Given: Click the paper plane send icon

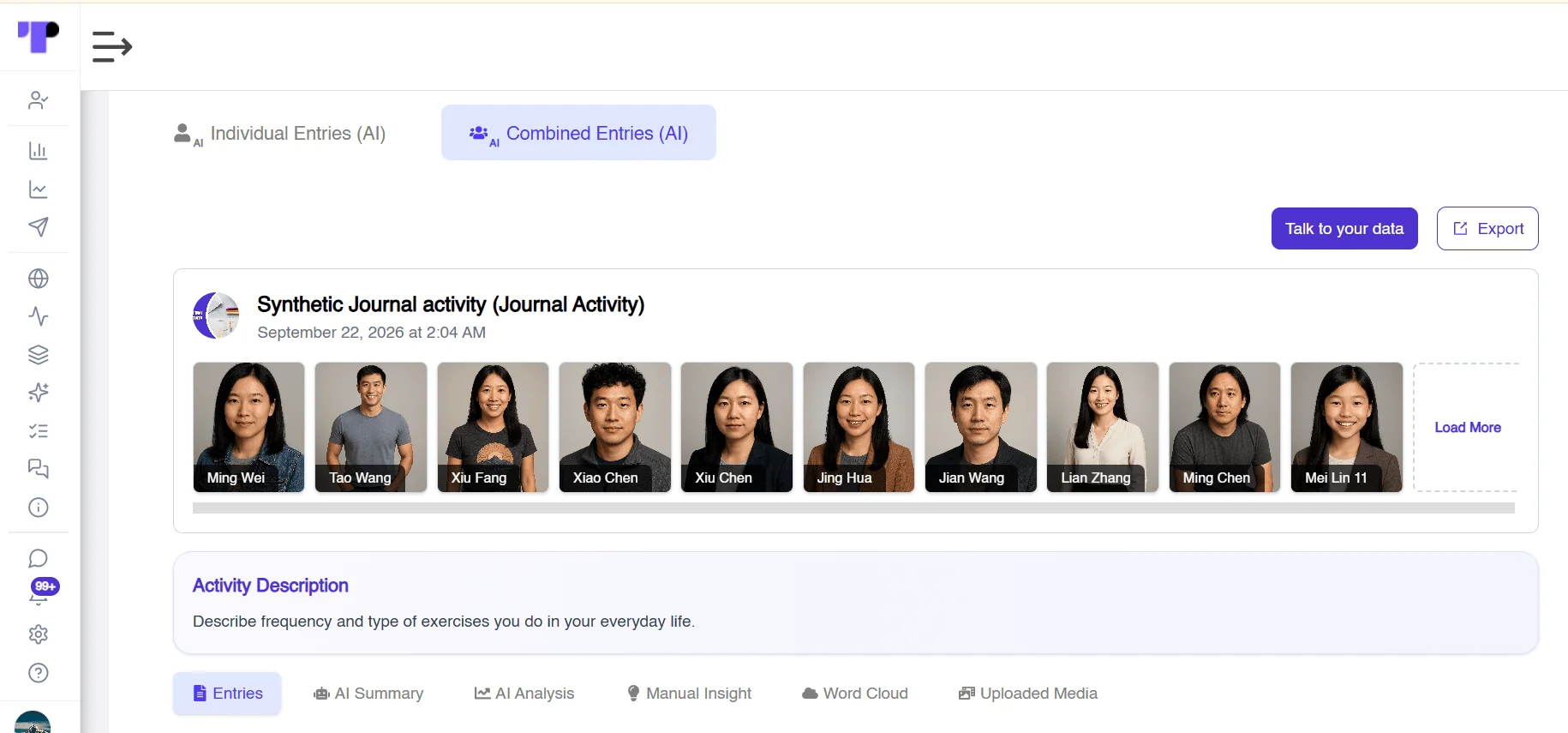Looking at the screenshot, I should coord(39,227).
